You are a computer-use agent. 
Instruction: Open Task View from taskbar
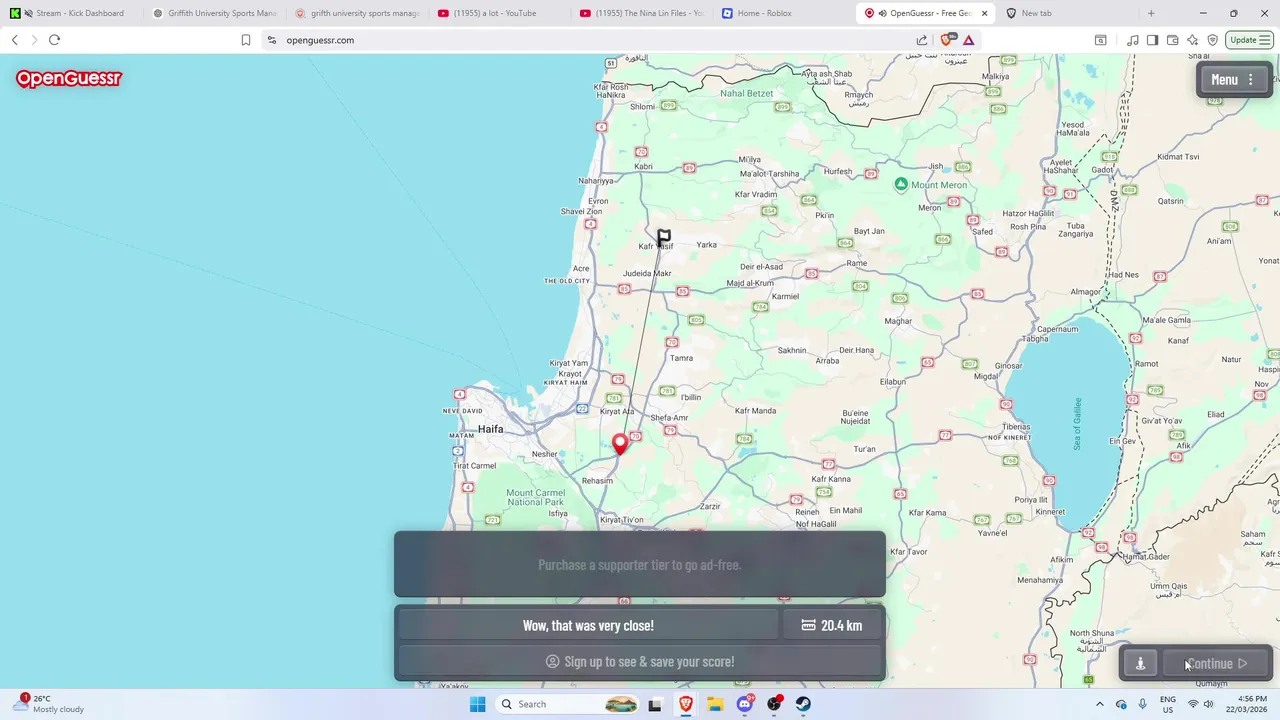tap(655, 704)
